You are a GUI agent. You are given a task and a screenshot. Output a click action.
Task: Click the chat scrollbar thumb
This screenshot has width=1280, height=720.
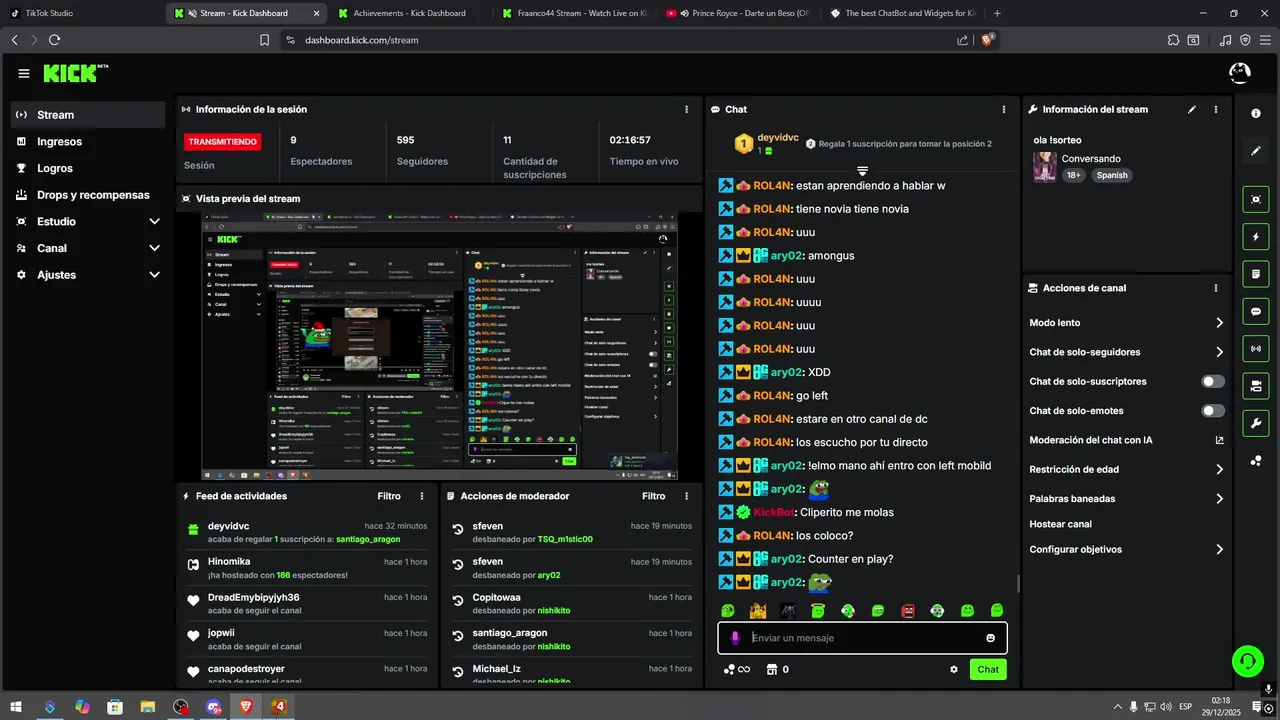(x=1019, y=583)
